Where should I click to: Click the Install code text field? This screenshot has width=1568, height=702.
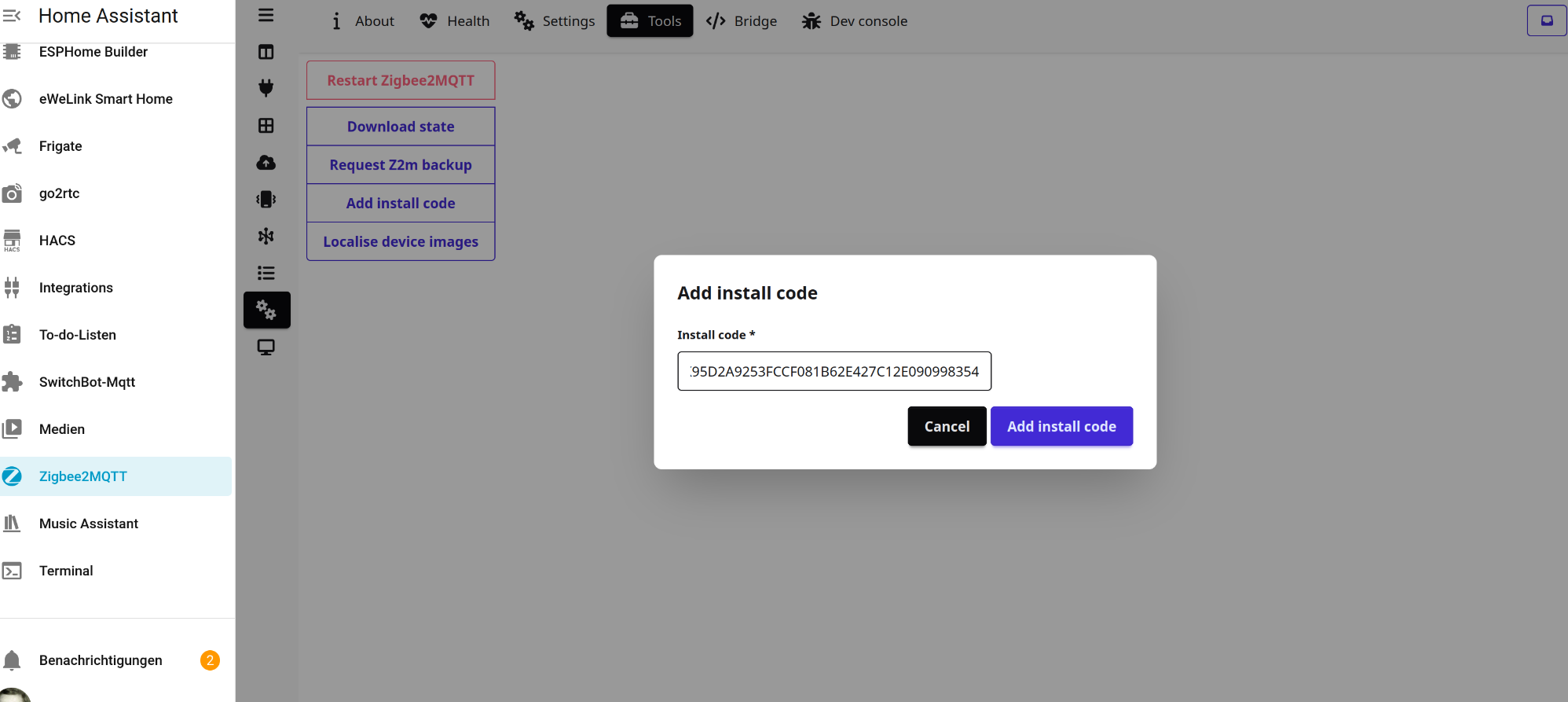pos(833,371)
